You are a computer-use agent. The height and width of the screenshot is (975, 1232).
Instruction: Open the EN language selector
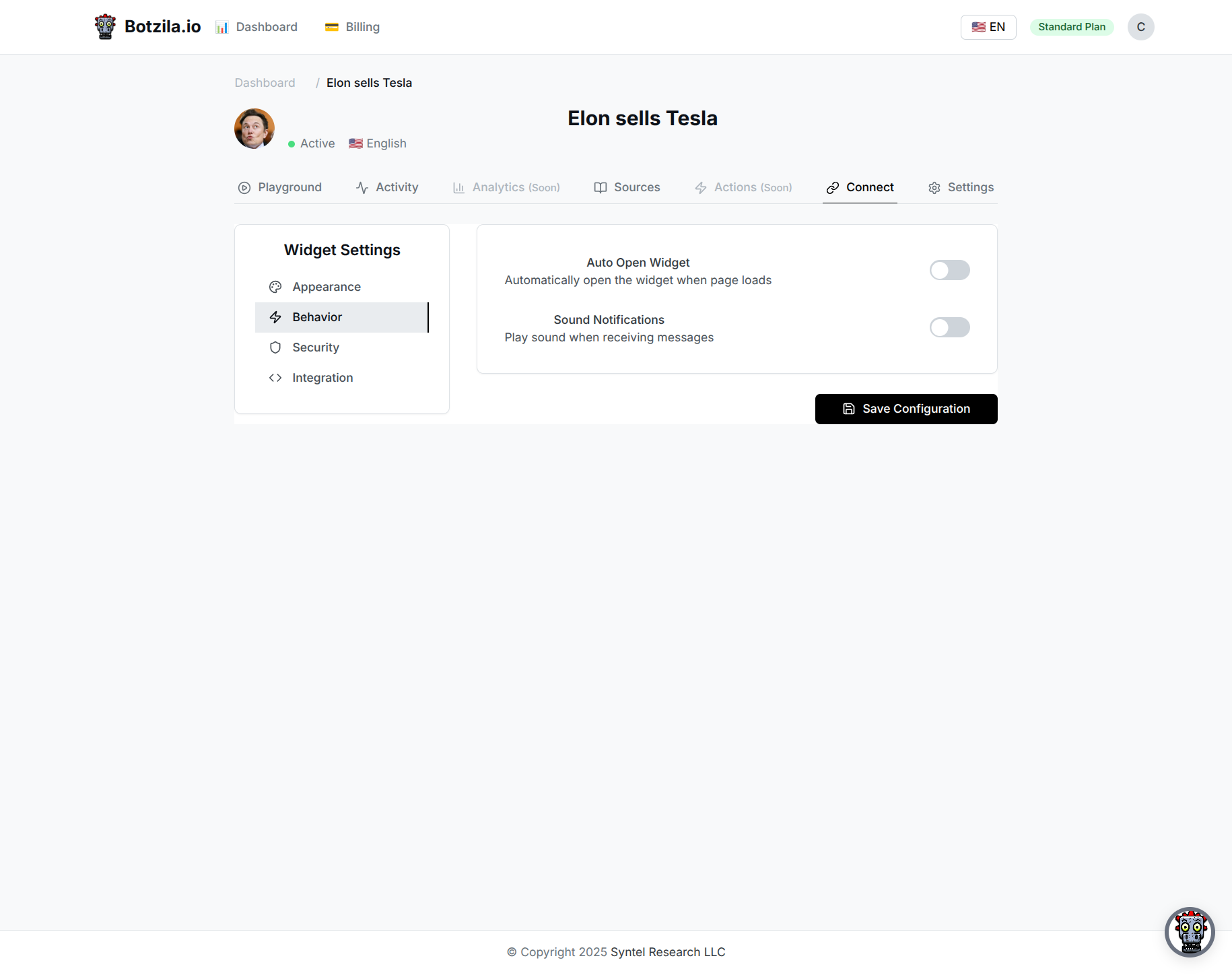pos(988,27)
